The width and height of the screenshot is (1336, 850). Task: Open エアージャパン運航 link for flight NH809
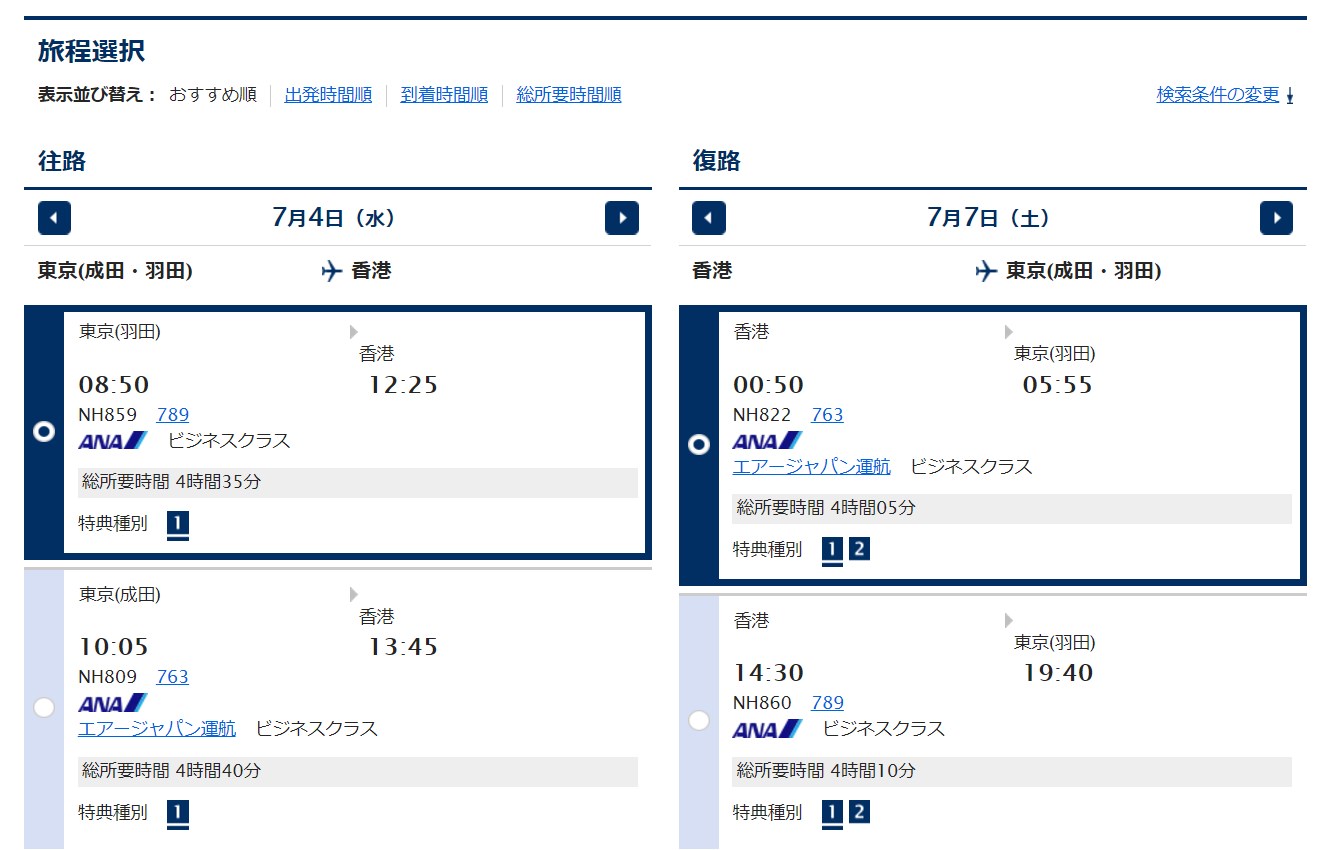(x=157, y=728)
